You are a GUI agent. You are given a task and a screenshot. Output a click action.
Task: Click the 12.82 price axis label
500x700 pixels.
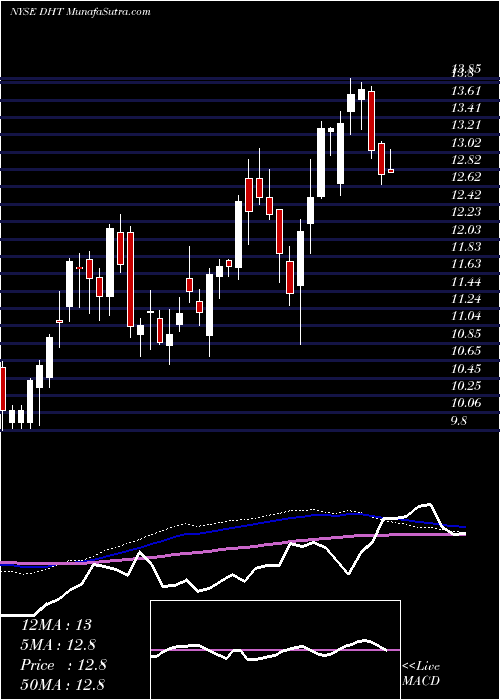pos(466,160)
